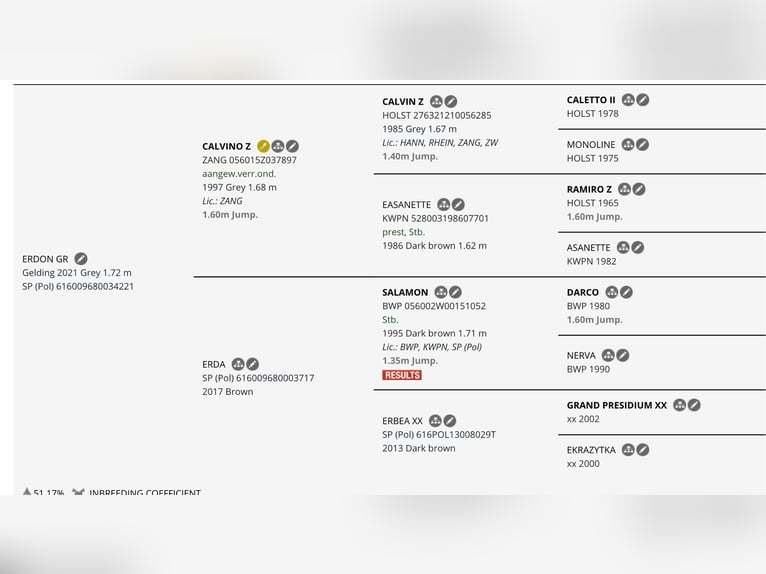Open pedigree tree icon for Calvin Z
The height and width of the screenshot is (574, 766).
(x=436, y=102)
